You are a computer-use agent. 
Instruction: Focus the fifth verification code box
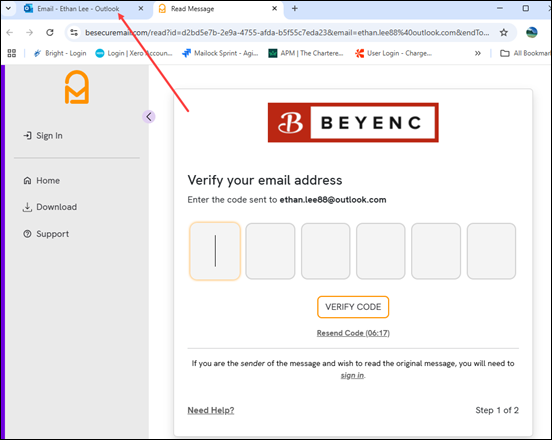tap(436, 251)
